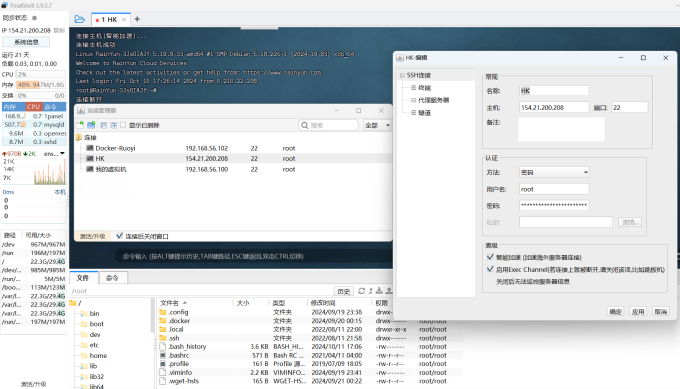Uncheck 启用Exec Channel option
Image resolution: width=680 pixels, height=389 pixels.
tap(490, 269)
